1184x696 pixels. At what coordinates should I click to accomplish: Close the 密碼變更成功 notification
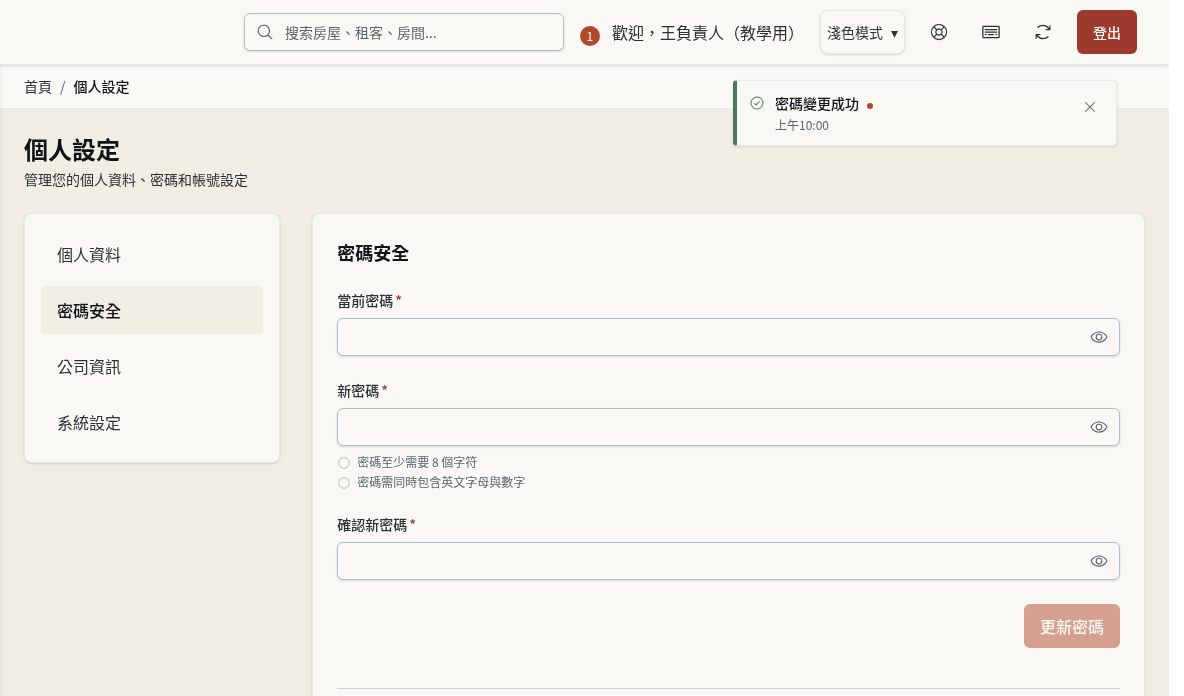1090,107
